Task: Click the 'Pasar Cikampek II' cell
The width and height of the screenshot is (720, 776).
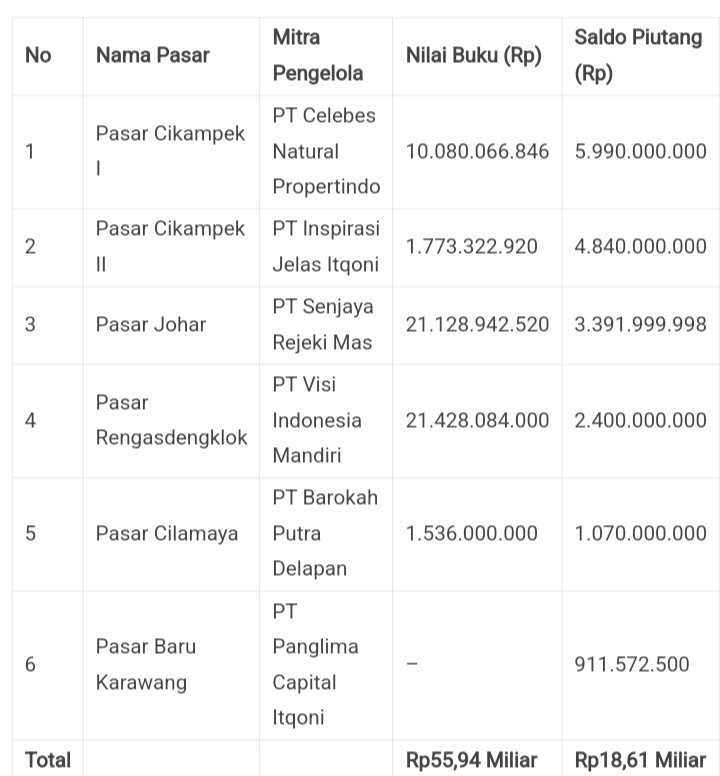Action: coord(170,247)
